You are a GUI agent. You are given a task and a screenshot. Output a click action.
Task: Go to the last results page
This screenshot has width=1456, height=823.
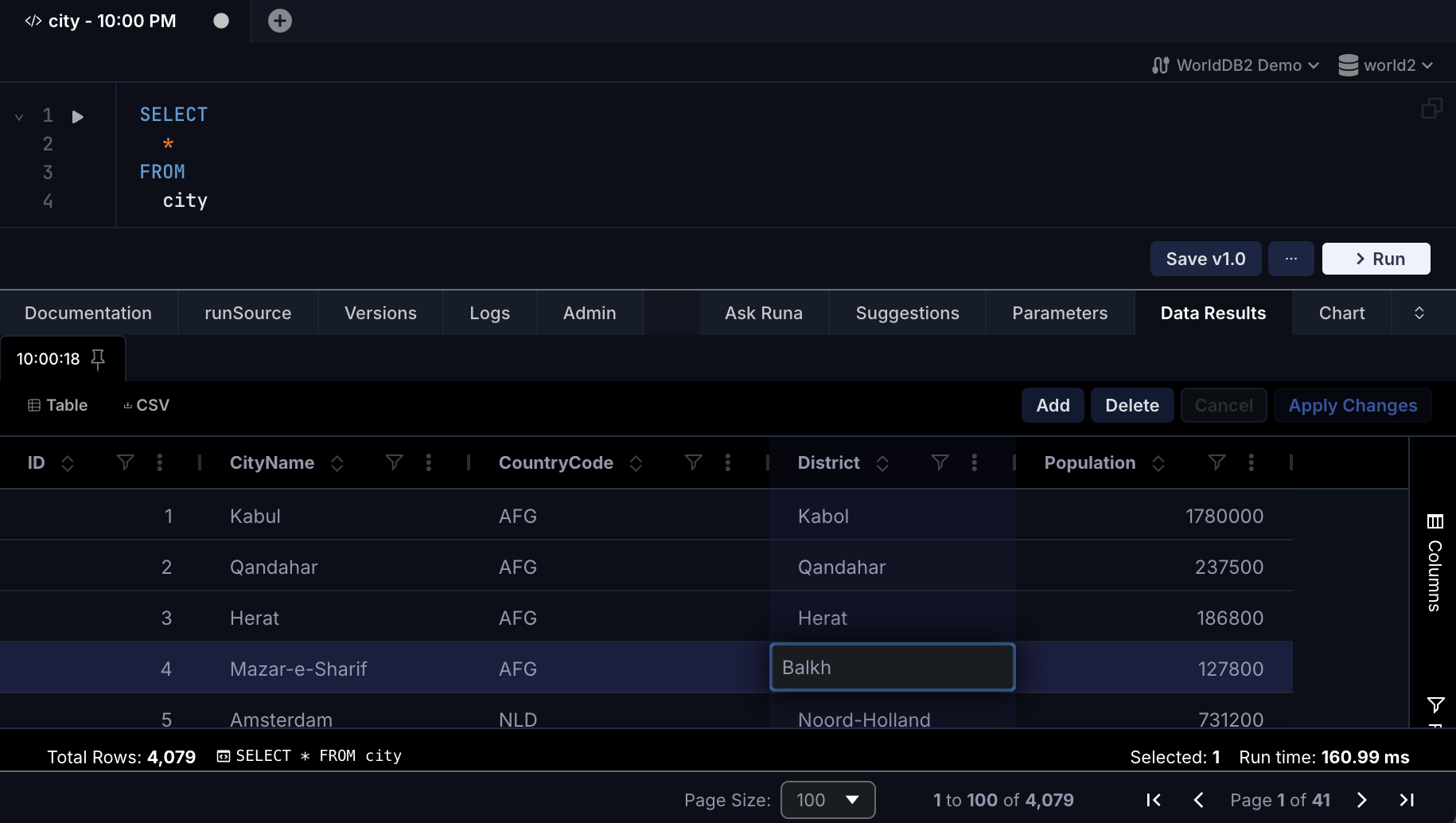point(1407,800)
